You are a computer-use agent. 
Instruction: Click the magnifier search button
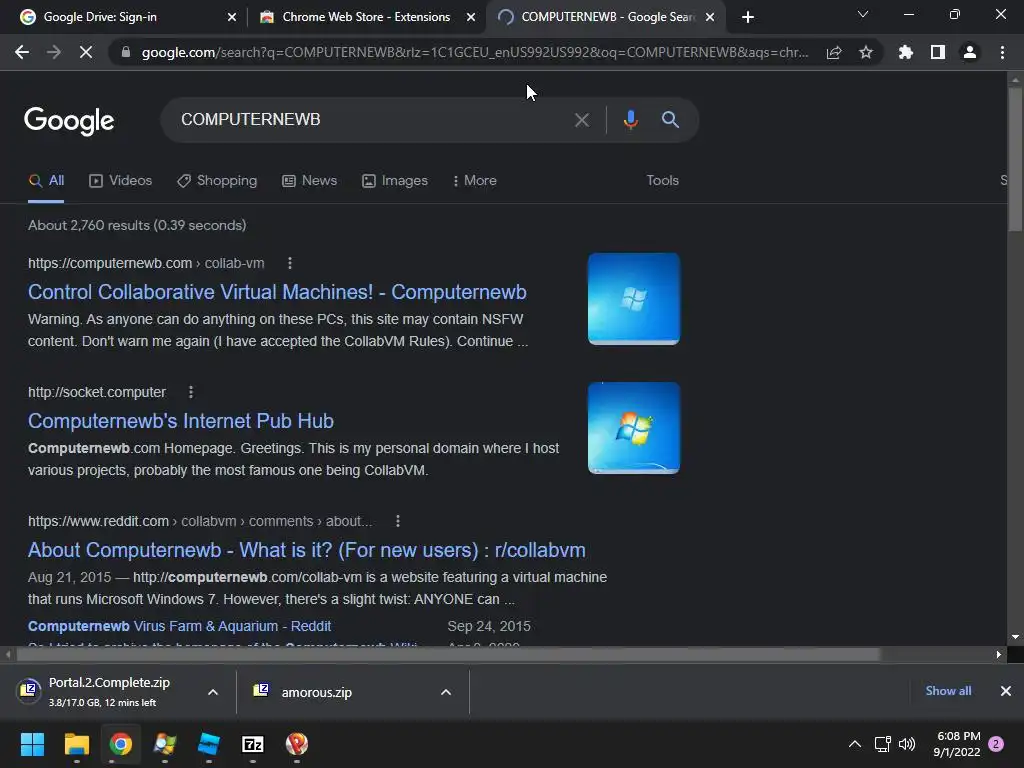670,120
